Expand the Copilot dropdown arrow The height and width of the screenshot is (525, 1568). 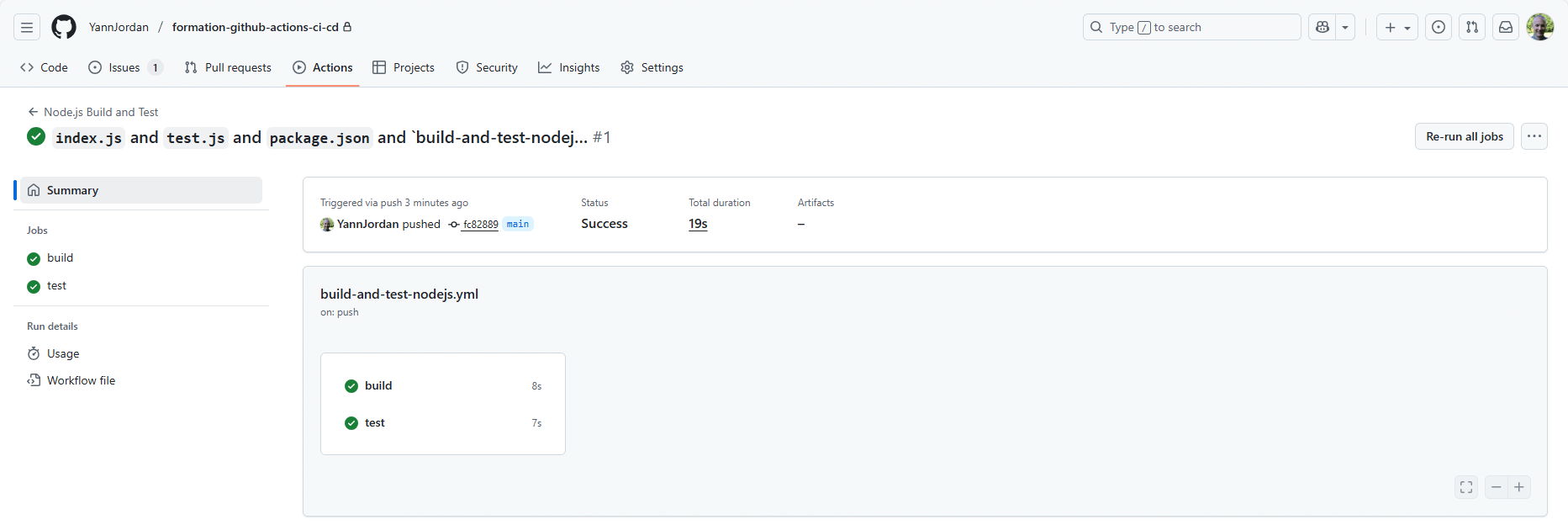click(1345, 27)
